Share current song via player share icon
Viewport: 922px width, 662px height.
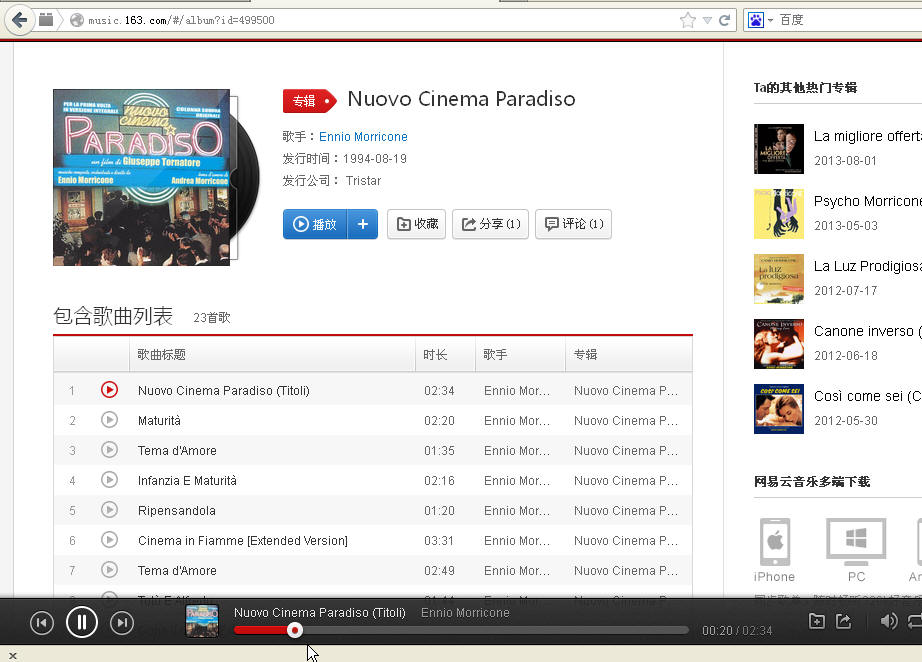point(844,621)
